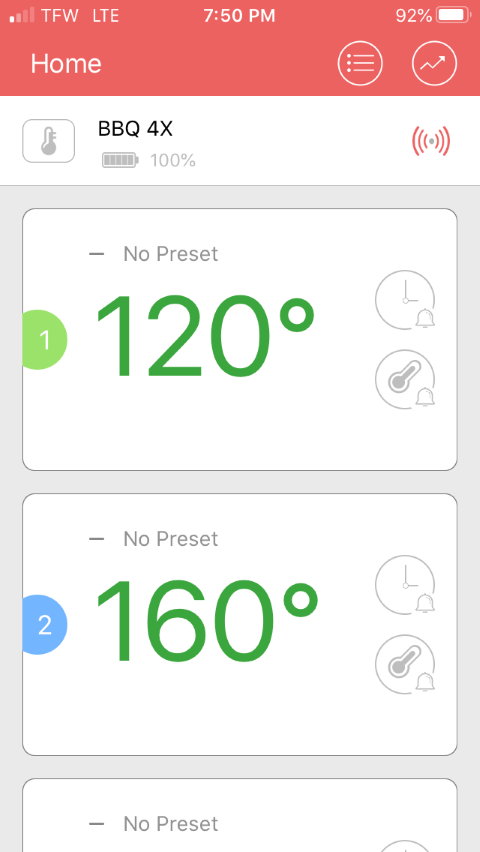Open the temperature graph chart icon
Viewport: 480px width, 852px height.
coord(434,63)
